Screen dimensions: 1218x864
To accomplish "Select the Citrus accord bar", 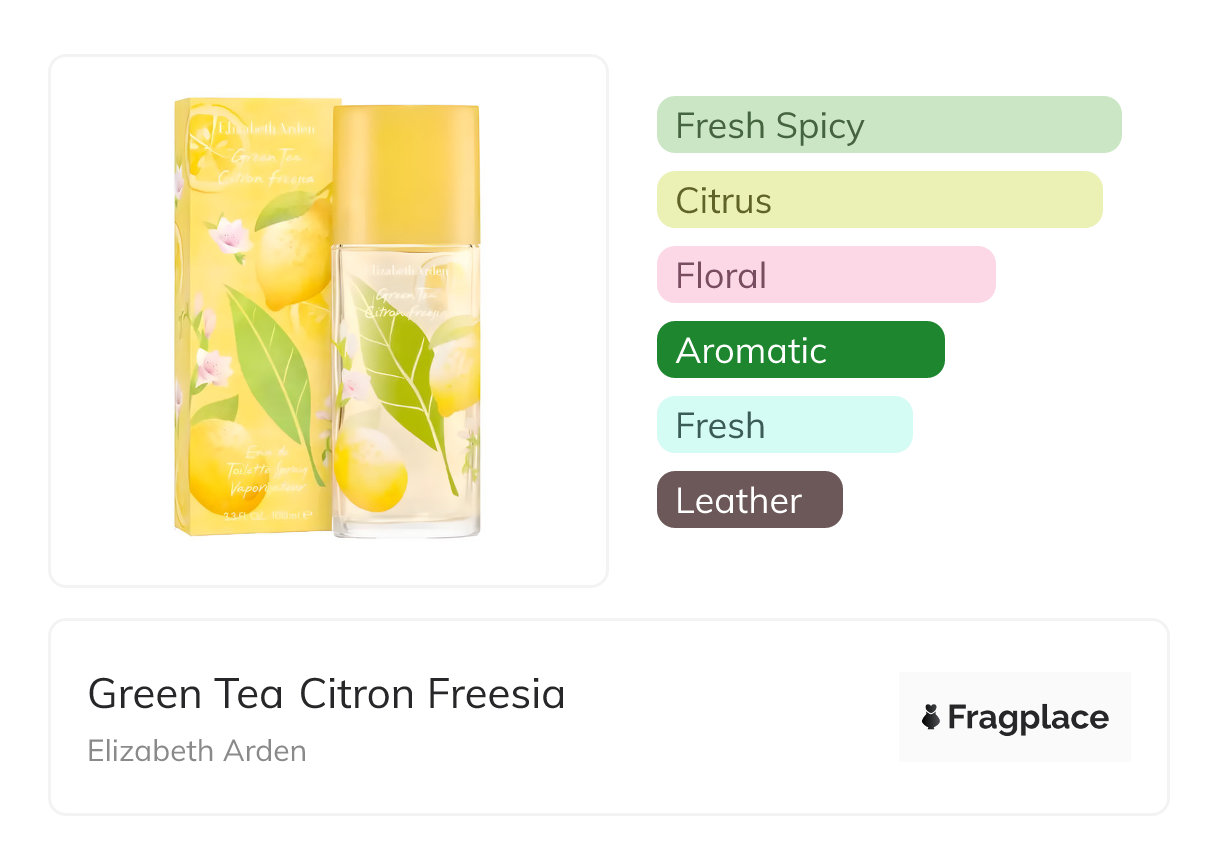I will click(x=879, y=200).
